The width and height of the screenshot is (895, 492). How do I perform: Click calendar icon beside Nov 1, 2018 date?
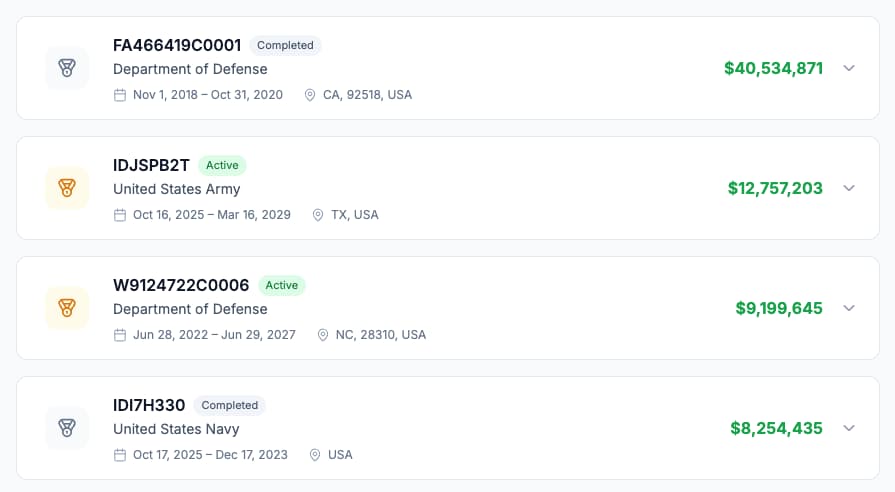coord(120,95)
